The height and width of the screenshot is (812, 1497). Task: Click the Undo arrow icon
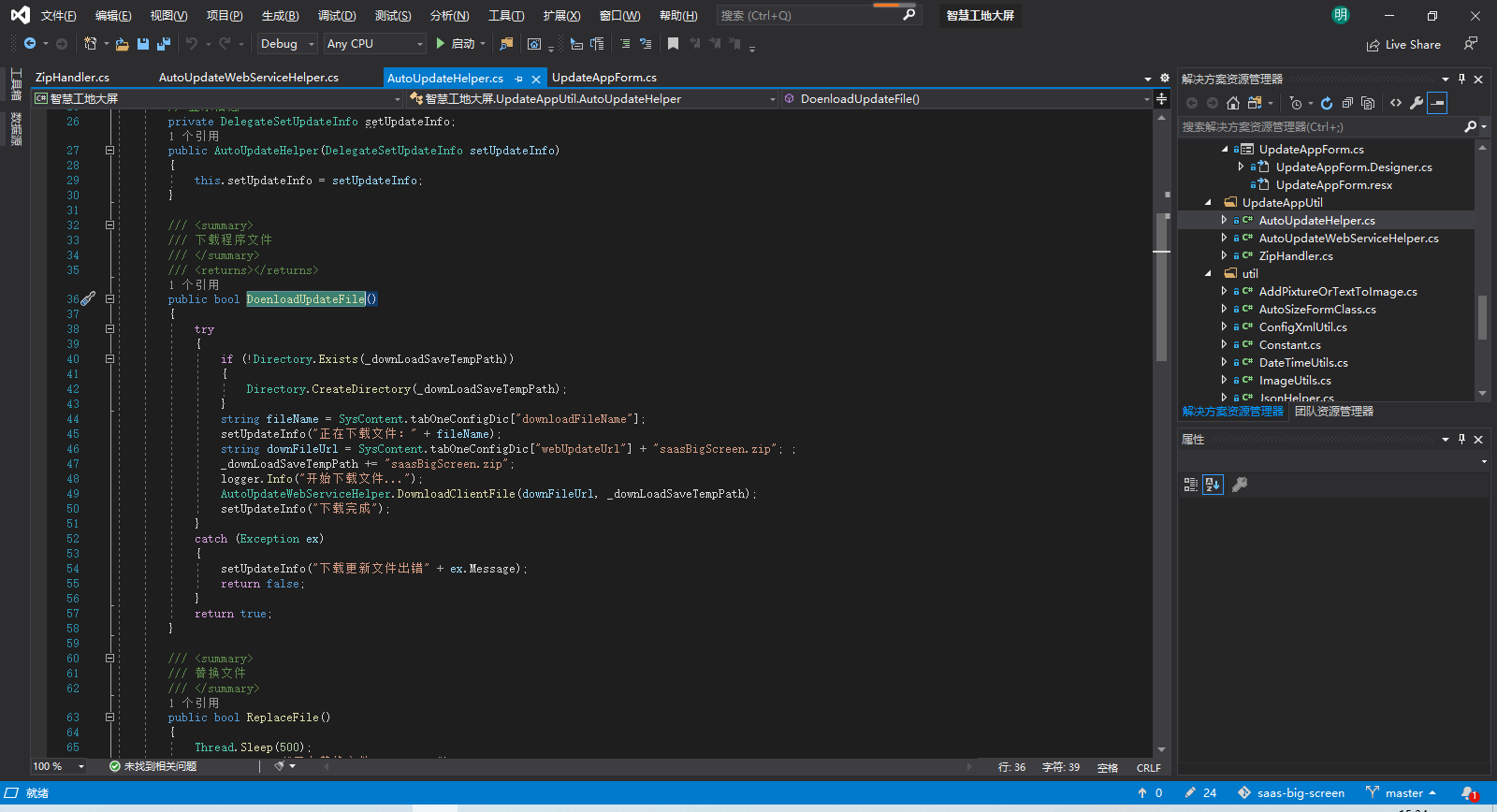pyautogui.click(x=192, y=44)
